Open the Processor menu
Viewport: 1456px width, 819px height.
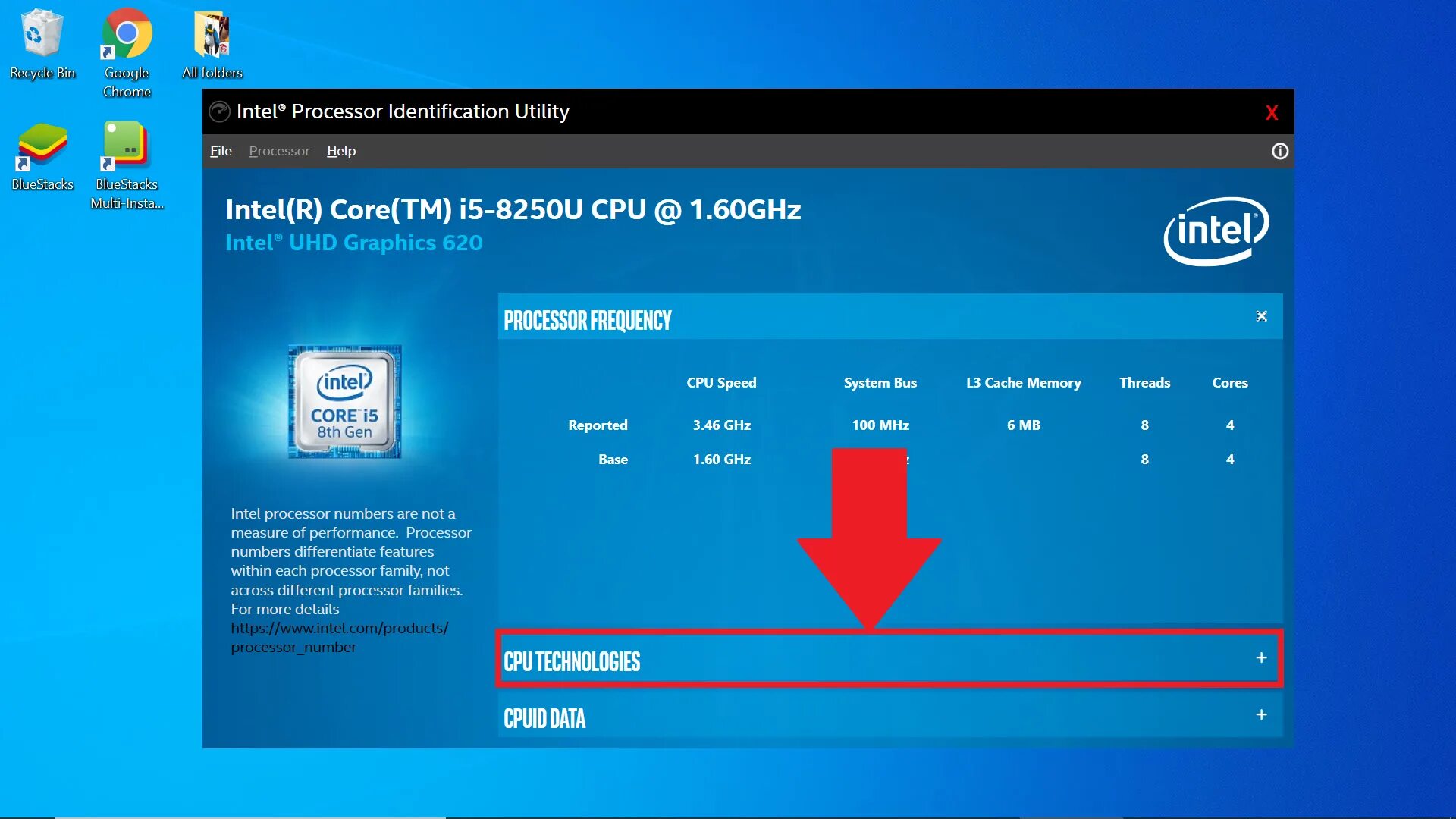(x=279, y=151)
